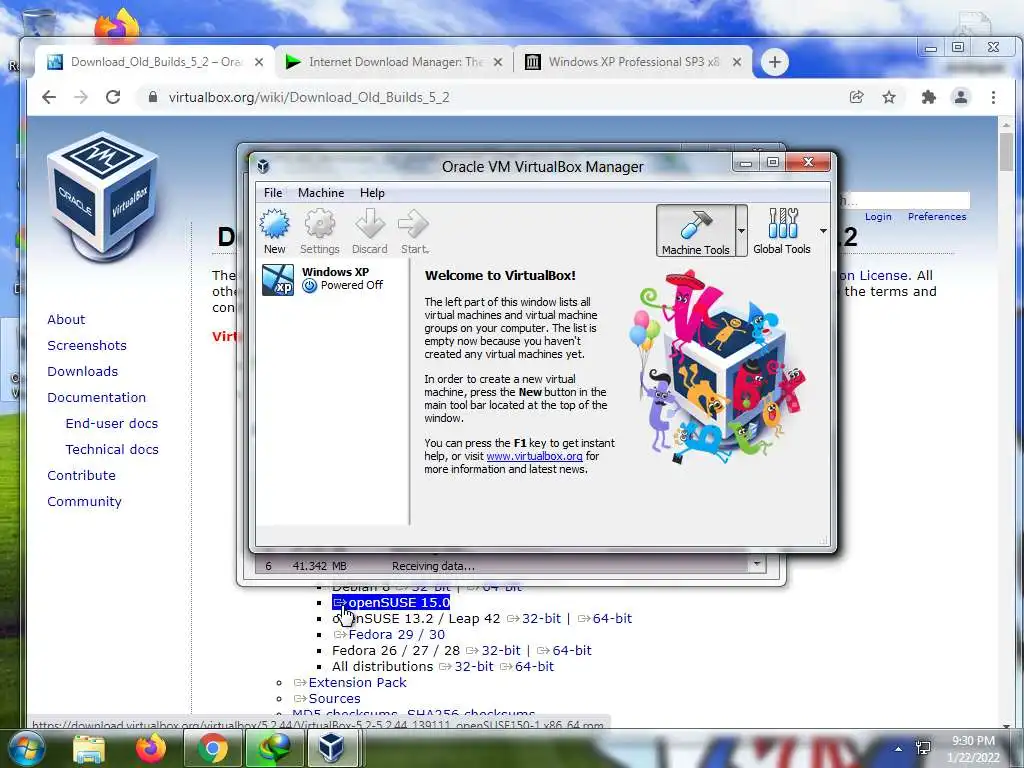Image resolution: width=1024 pixels, height=768 pixels.
Task: Open the Machine menu in VirtualBox
Action: point(321,193)
